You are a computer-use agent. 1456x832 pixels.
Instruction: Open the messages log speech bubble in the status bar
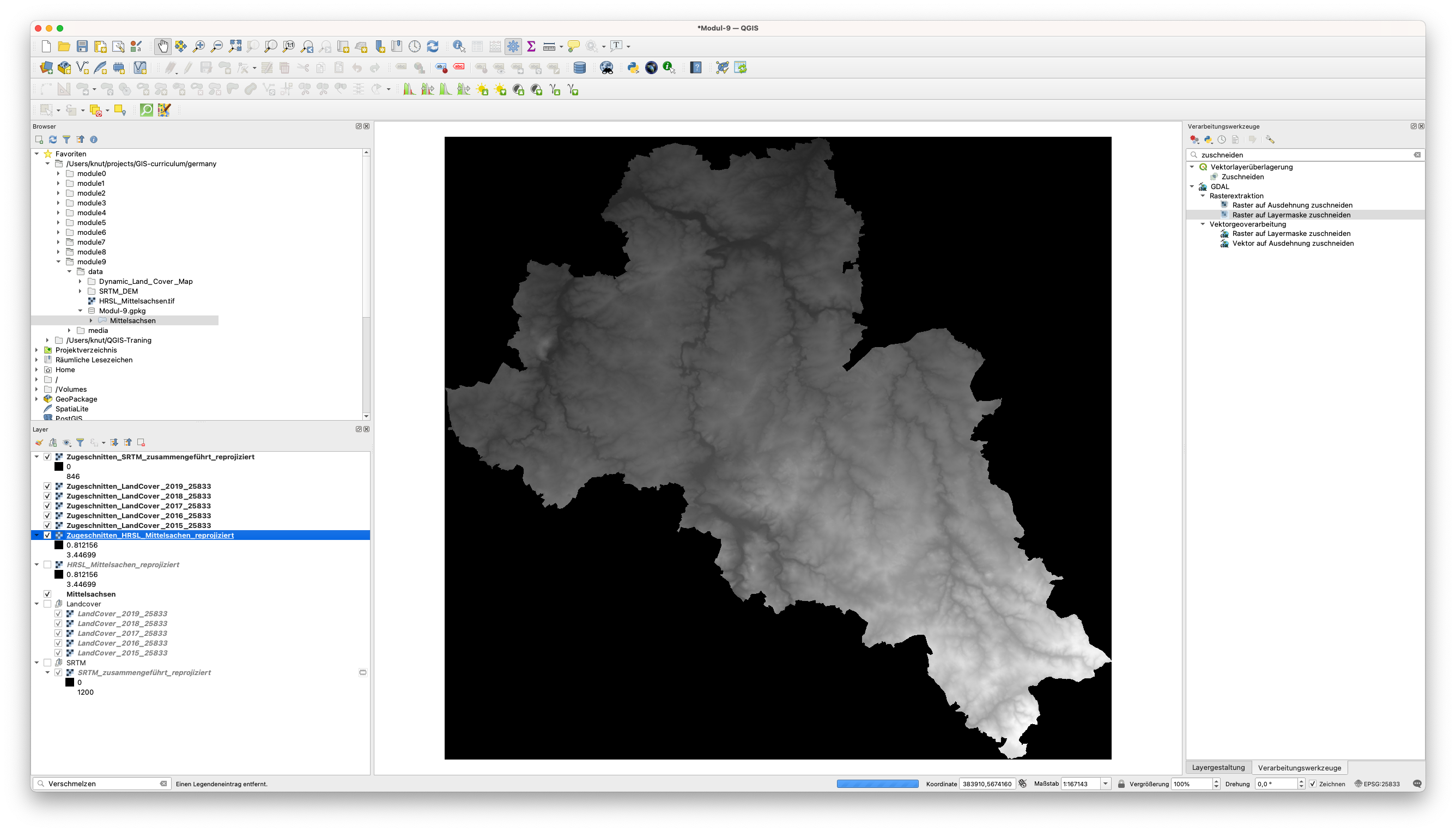[1417, 784]
